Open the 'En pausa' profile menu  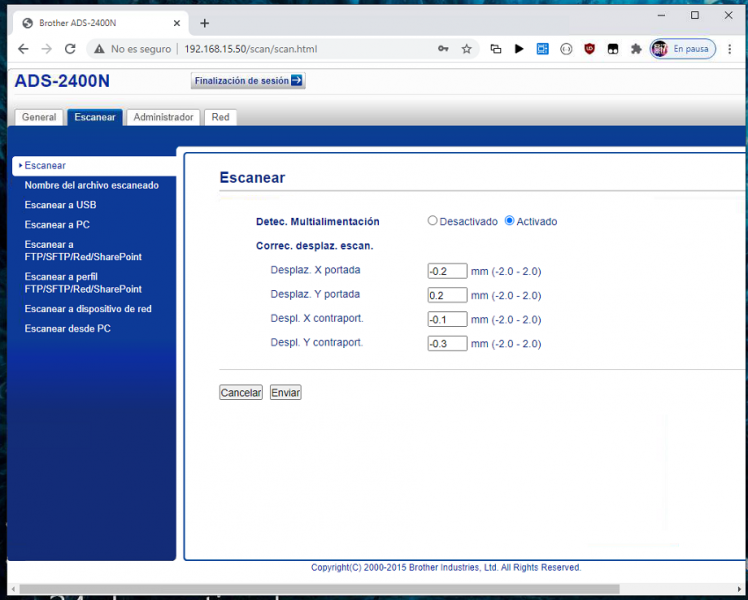pos(683,49)
